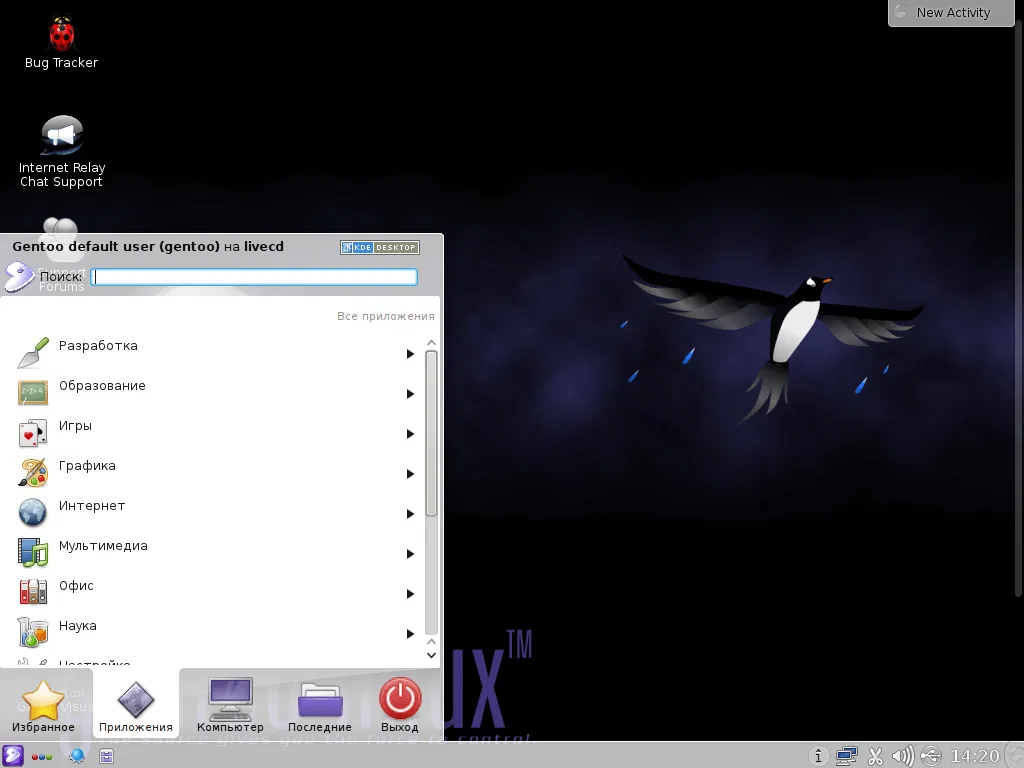Open the file manager icon in taskbar
The height and width of the screenshot is (768, 1024).
[x=106, y=756]
